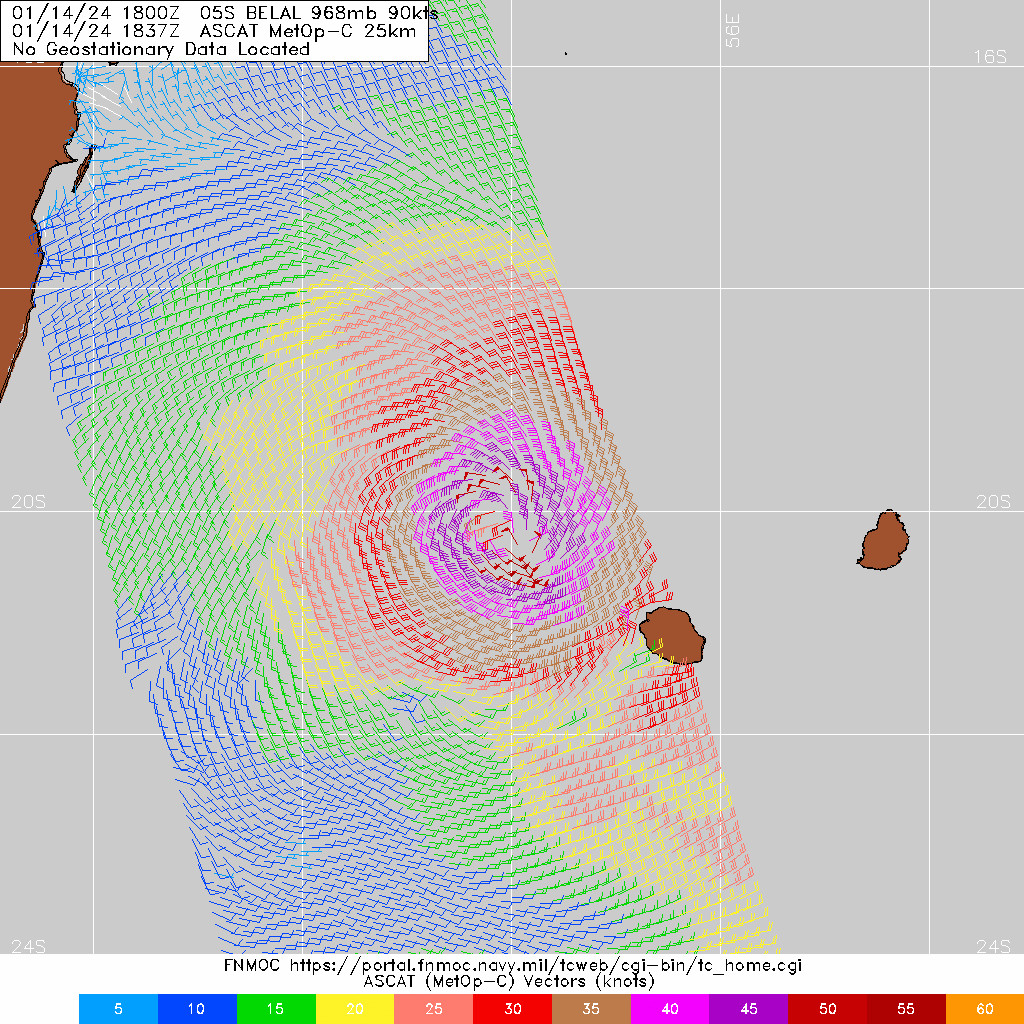The image size is (1024, 1024).
Task: Click the left-side 24S latitude label
Action: click(29, 946)
